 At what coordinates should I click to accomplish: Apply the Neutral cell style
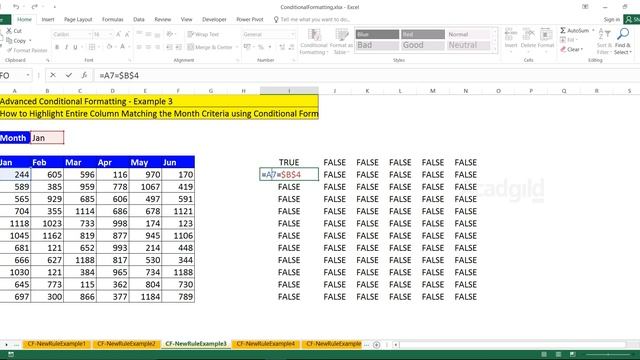pos(469,45)
